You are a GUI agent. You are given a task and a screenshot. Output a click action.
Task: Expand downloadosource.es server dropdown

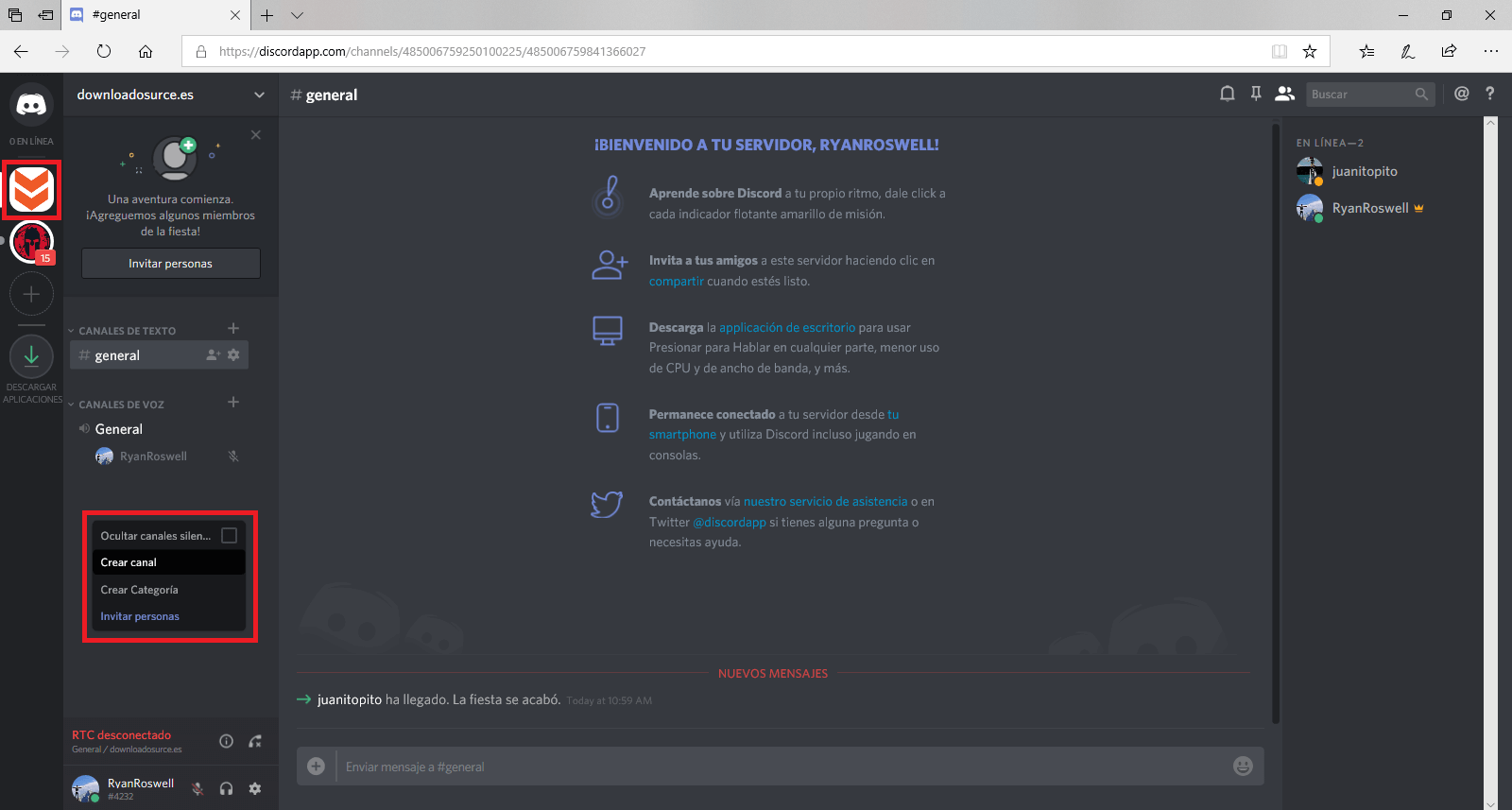pos(259,95)
